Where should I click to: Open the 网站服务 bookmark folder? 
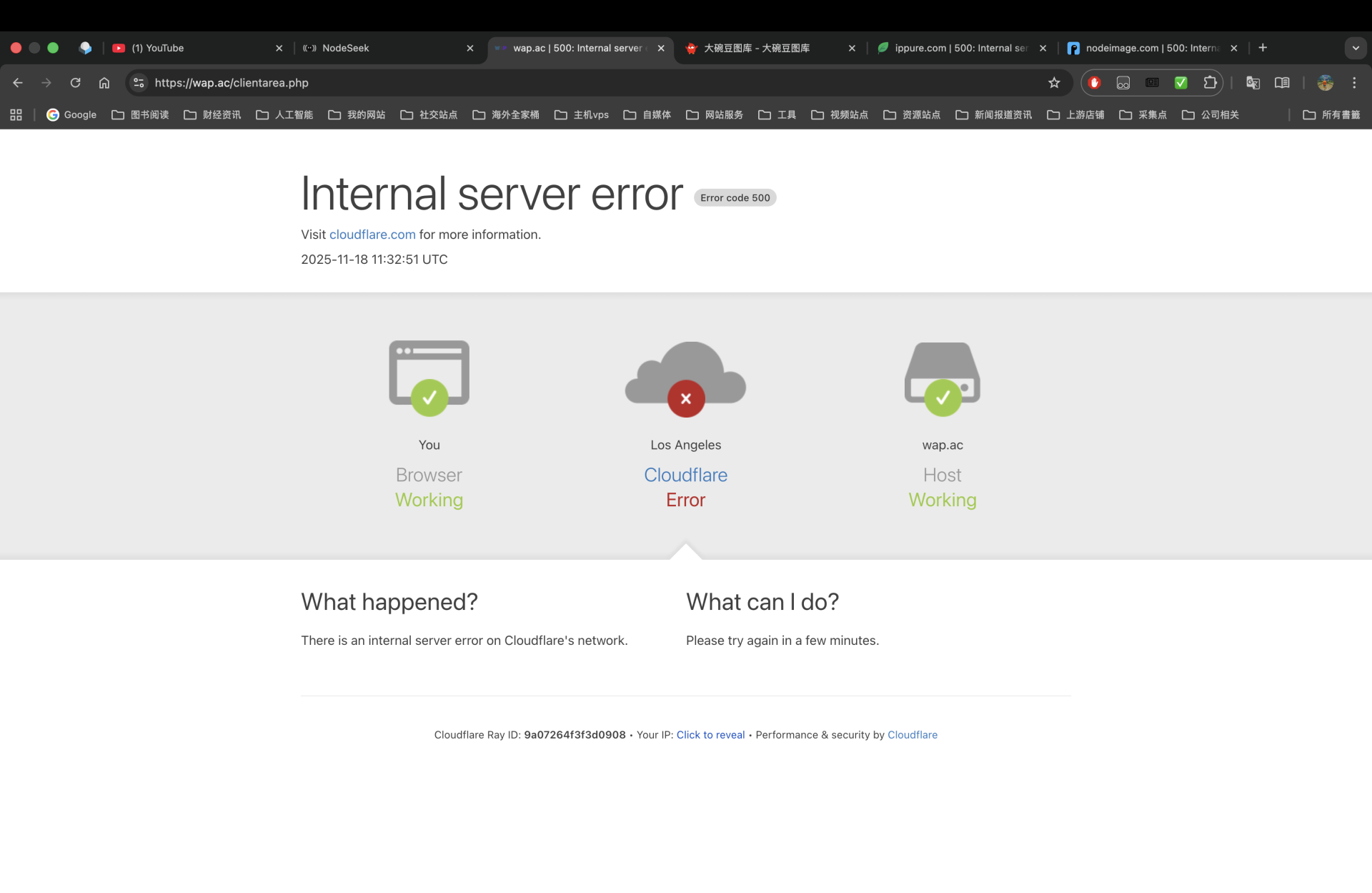(715, 114)
